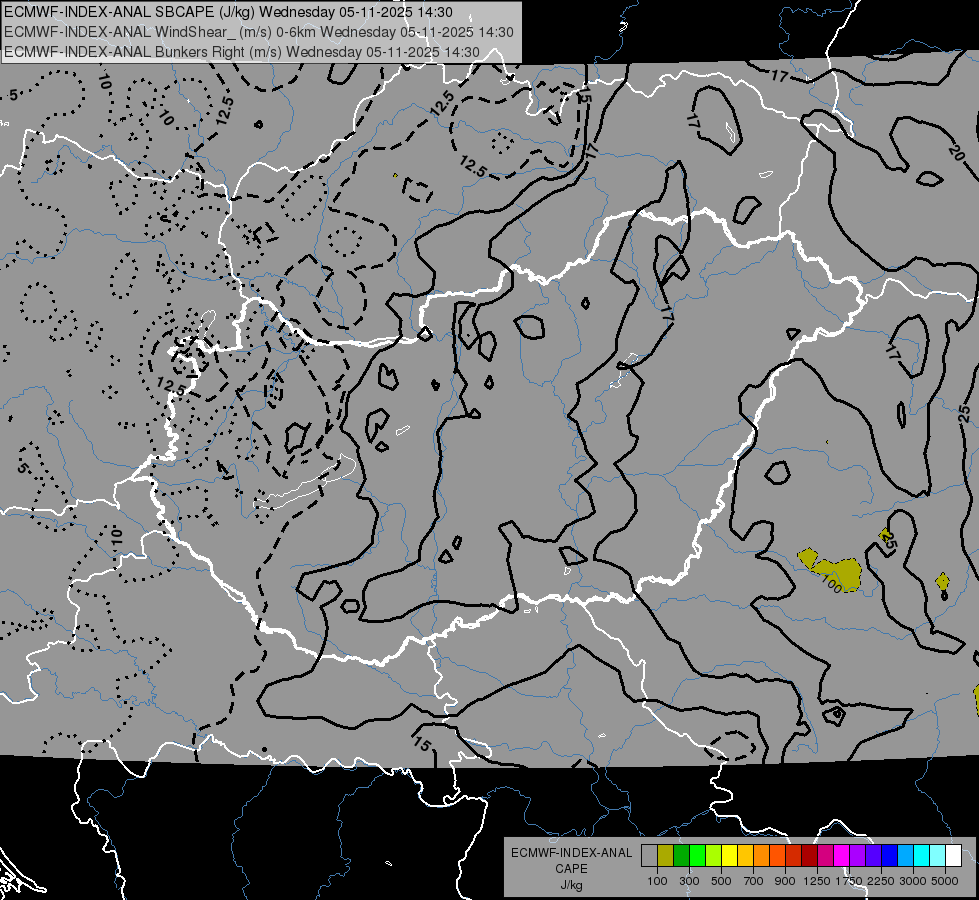Click legend value 5000
Screen dimensions: 979x900
point(945,881)
